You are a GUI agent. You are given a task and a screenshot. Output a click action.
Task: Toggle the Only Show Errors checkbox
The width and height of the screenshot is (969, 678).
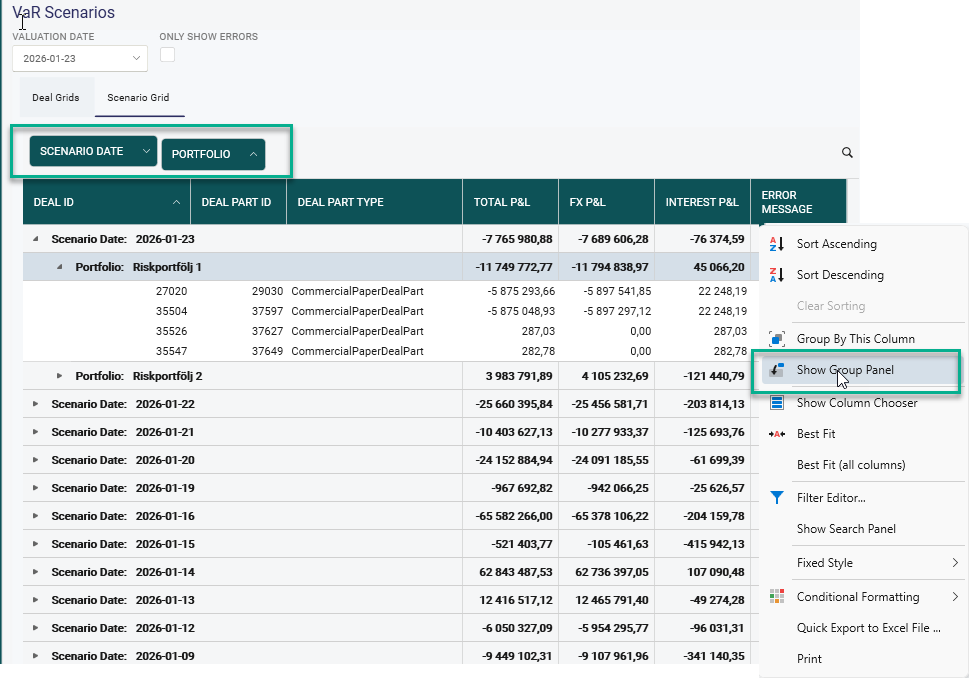(168, 55)
